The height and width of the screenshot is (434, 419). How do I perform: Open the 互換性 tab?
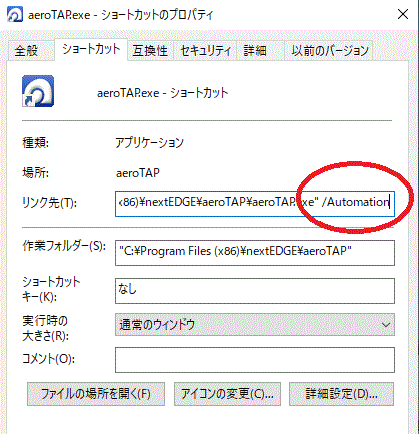point(150,51)
